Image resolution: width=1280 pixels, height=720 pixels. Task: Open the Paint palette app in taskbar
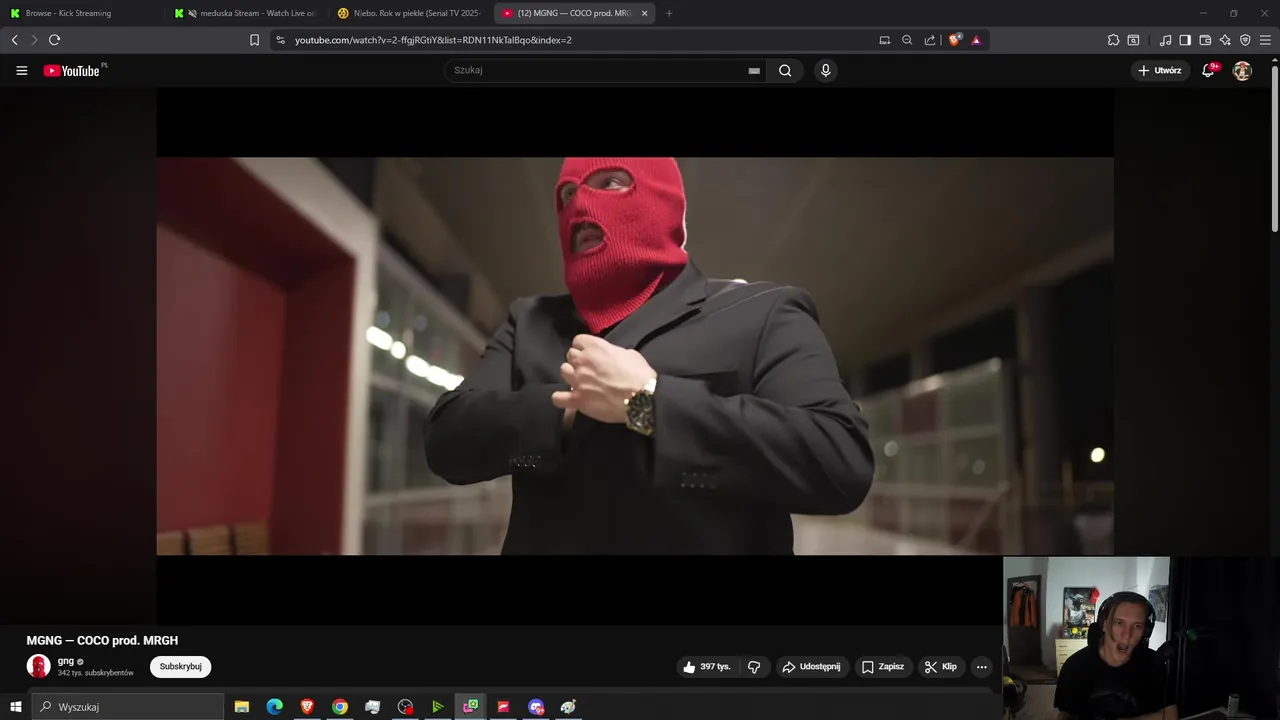(x=568, y=707)
